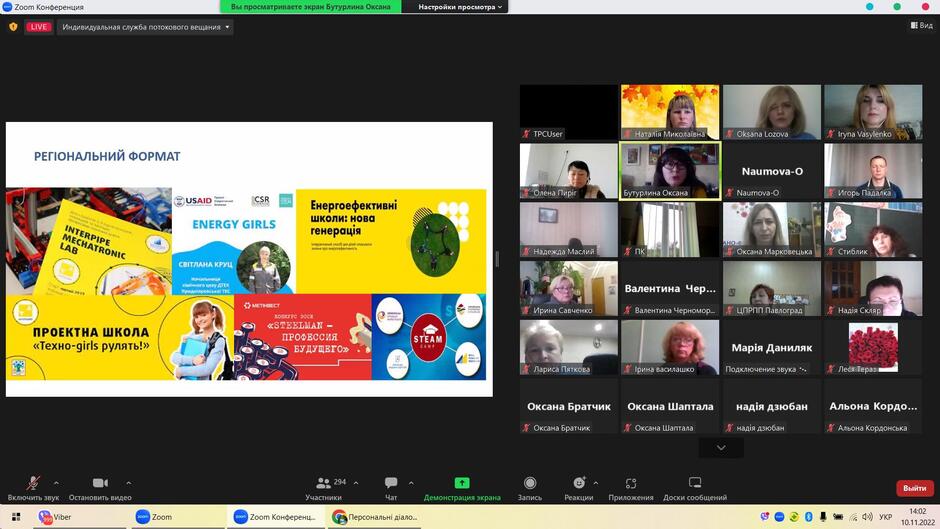Click the red LIVE indicator
This screenshot has width=940, height=529.
pos(38,27)
